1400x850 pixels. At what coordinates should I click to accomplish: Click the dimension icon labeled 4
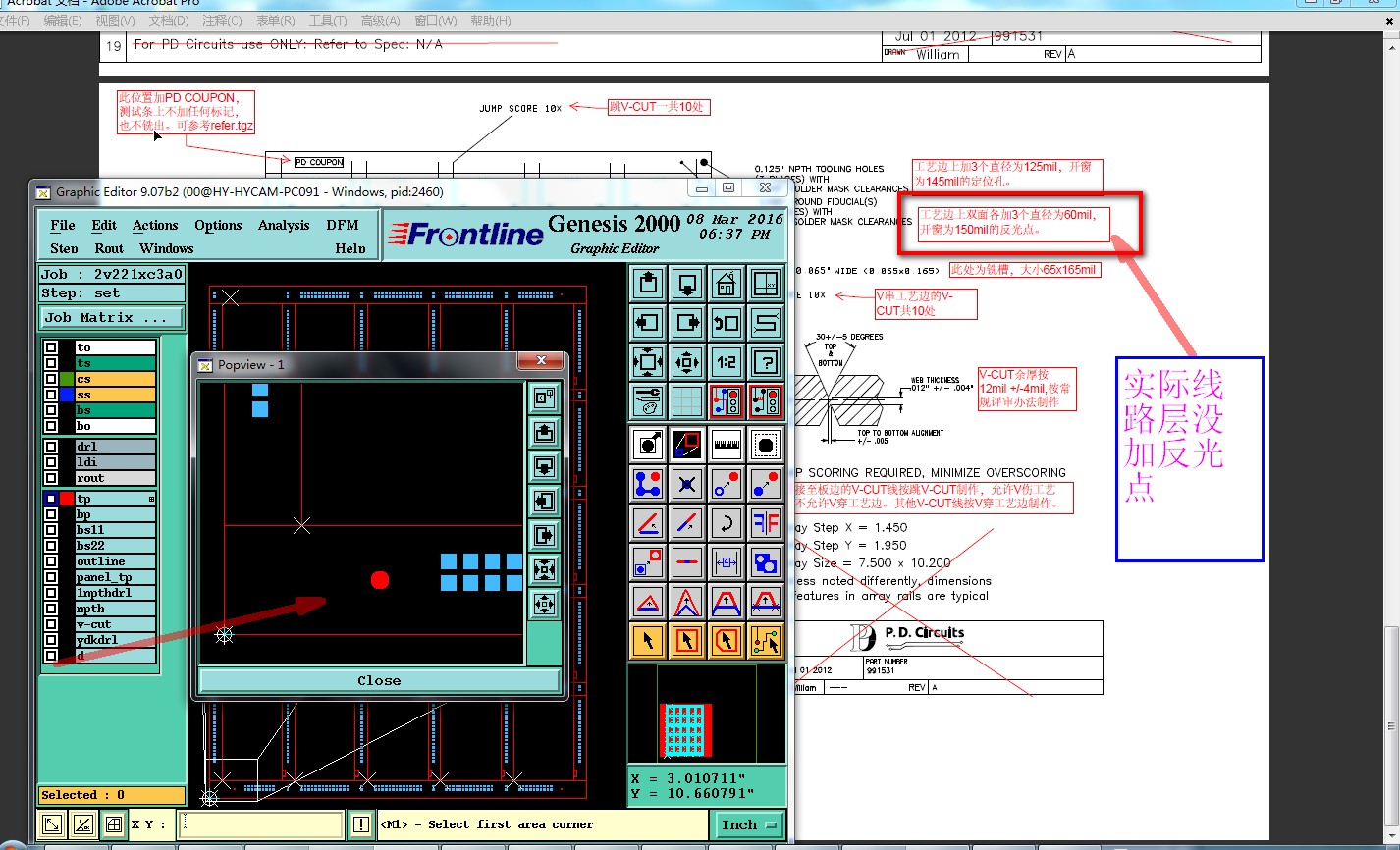point(727,562)
